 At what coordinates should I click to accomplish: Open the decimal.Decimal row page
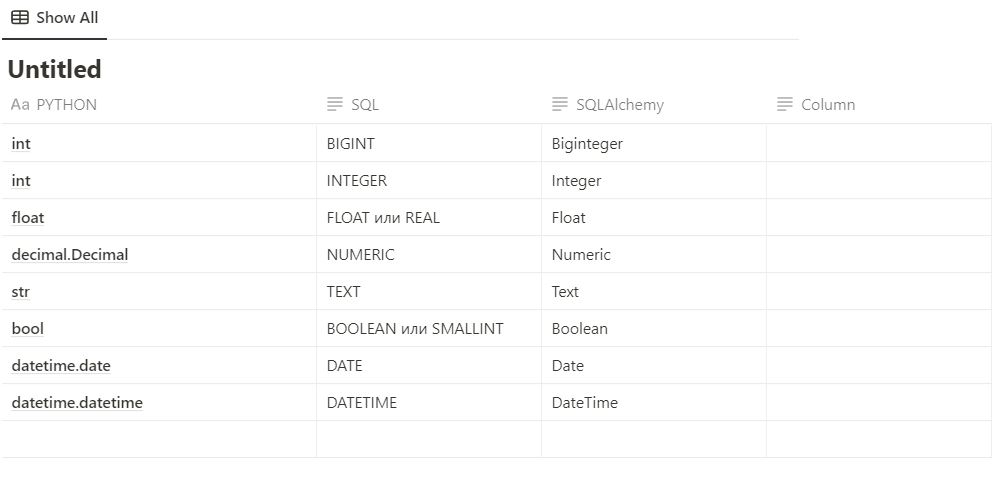click(70, 255)
